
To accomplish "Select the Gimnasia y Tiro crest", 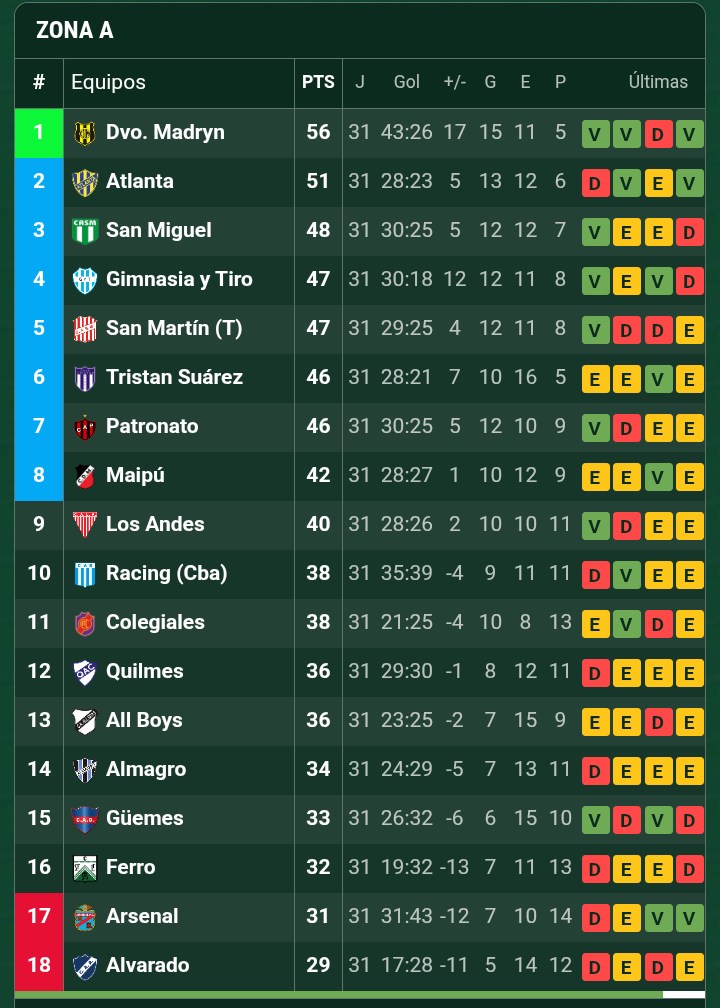I will [85, 280].
